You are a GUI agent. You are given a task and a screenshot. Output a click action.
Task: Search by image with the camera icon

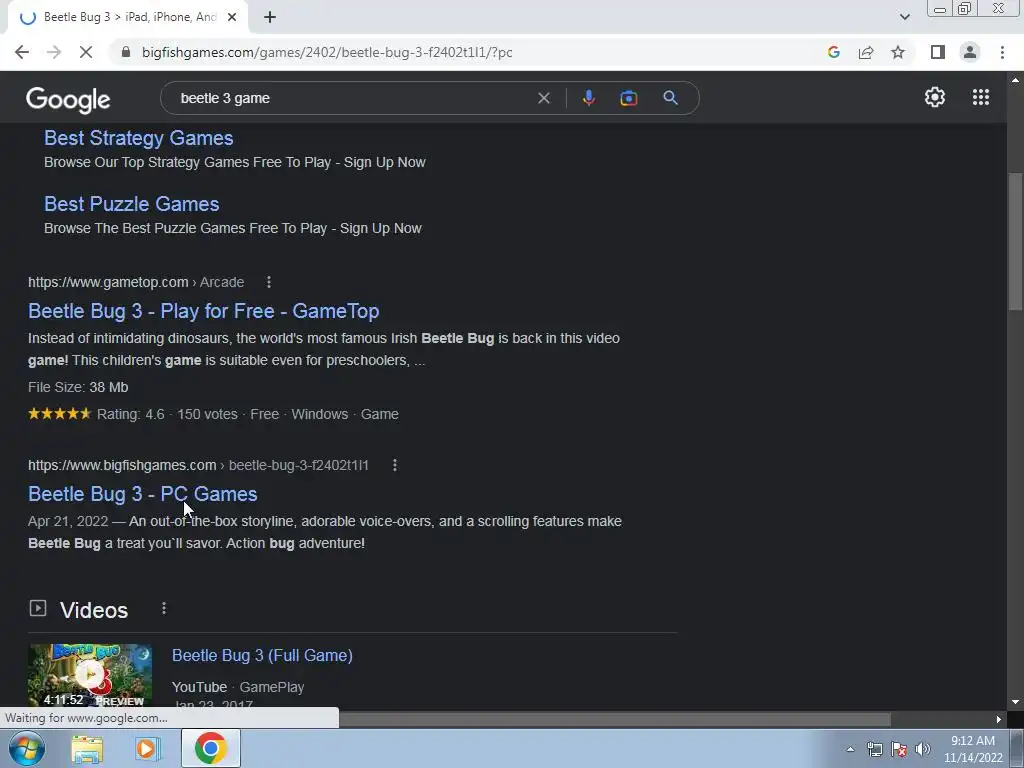(x=628, y=98)
